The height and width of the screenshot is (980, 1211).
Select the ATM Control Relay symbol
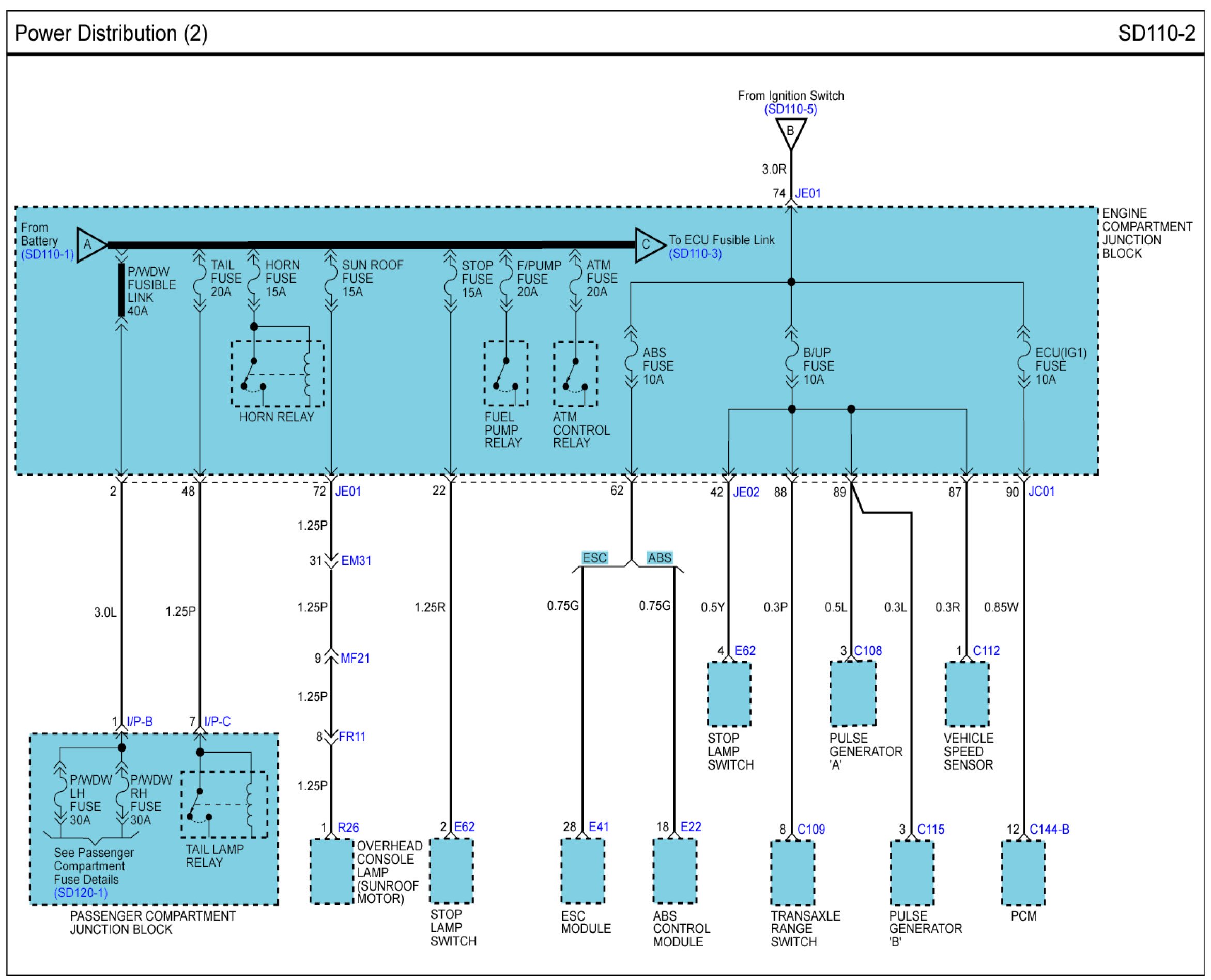tap(575, 374)
